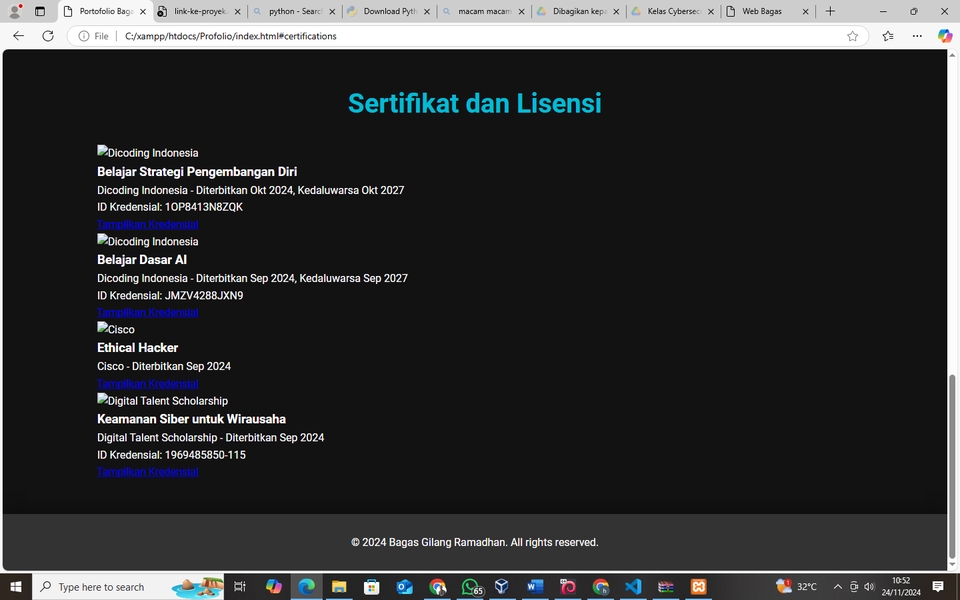Viewport: 960px width, 600px height.
Task: Open the browser profile avatar
Action: pos(15,11)
